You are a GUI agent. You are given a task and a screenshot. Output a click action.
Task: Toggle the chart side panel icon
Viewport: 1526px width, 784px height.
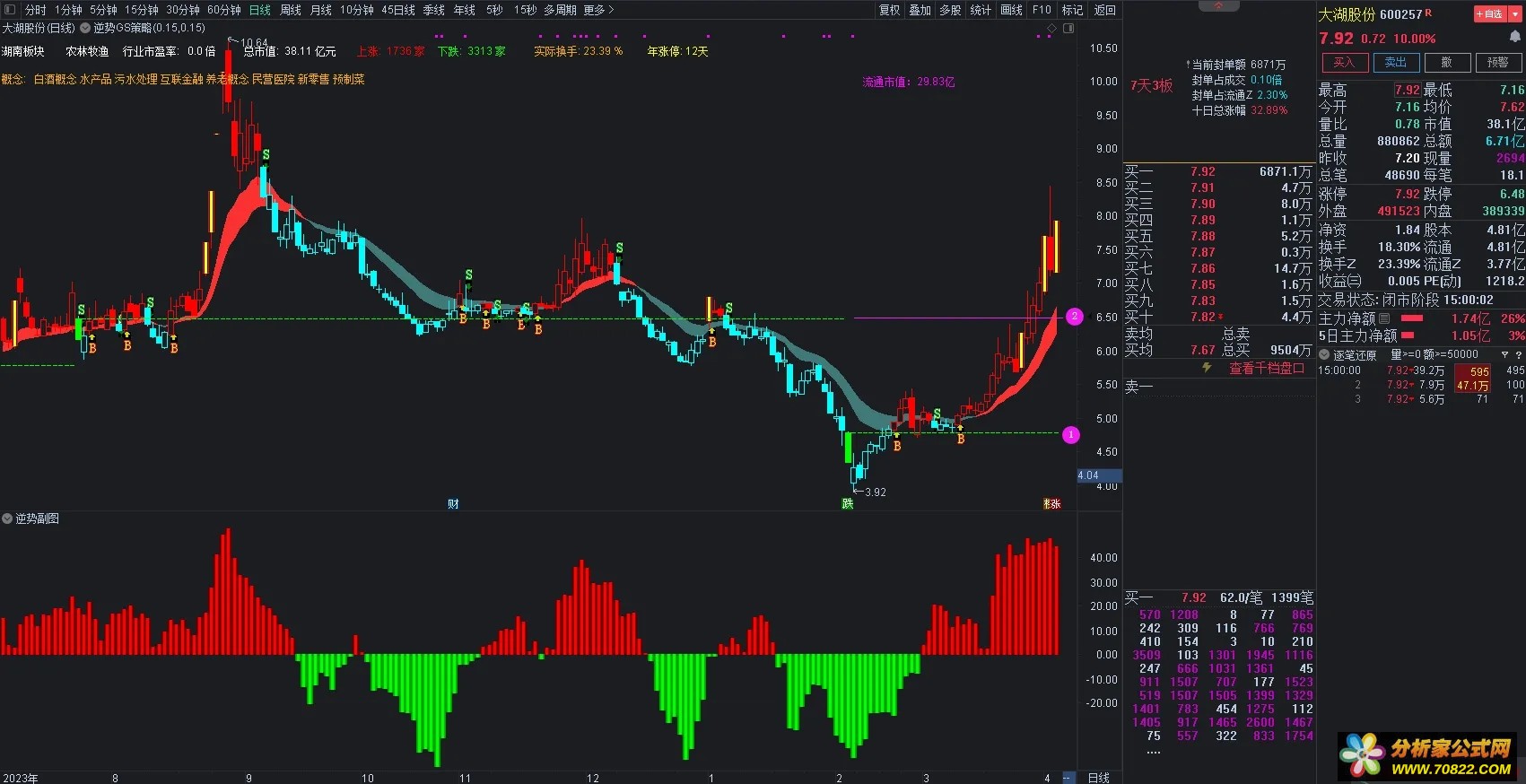click(x=1068, y=29)
